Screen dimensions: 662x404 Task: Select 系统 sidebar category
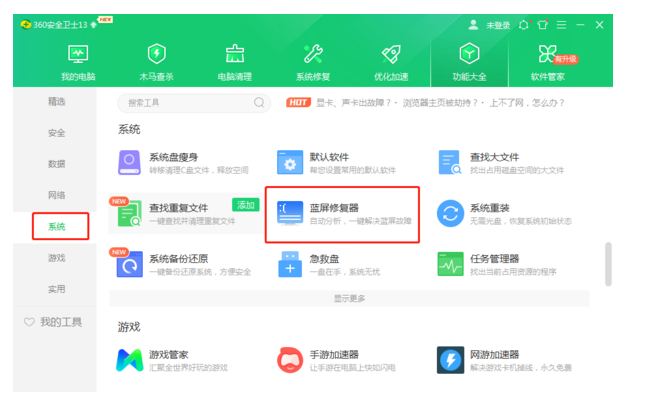point(57,227)
